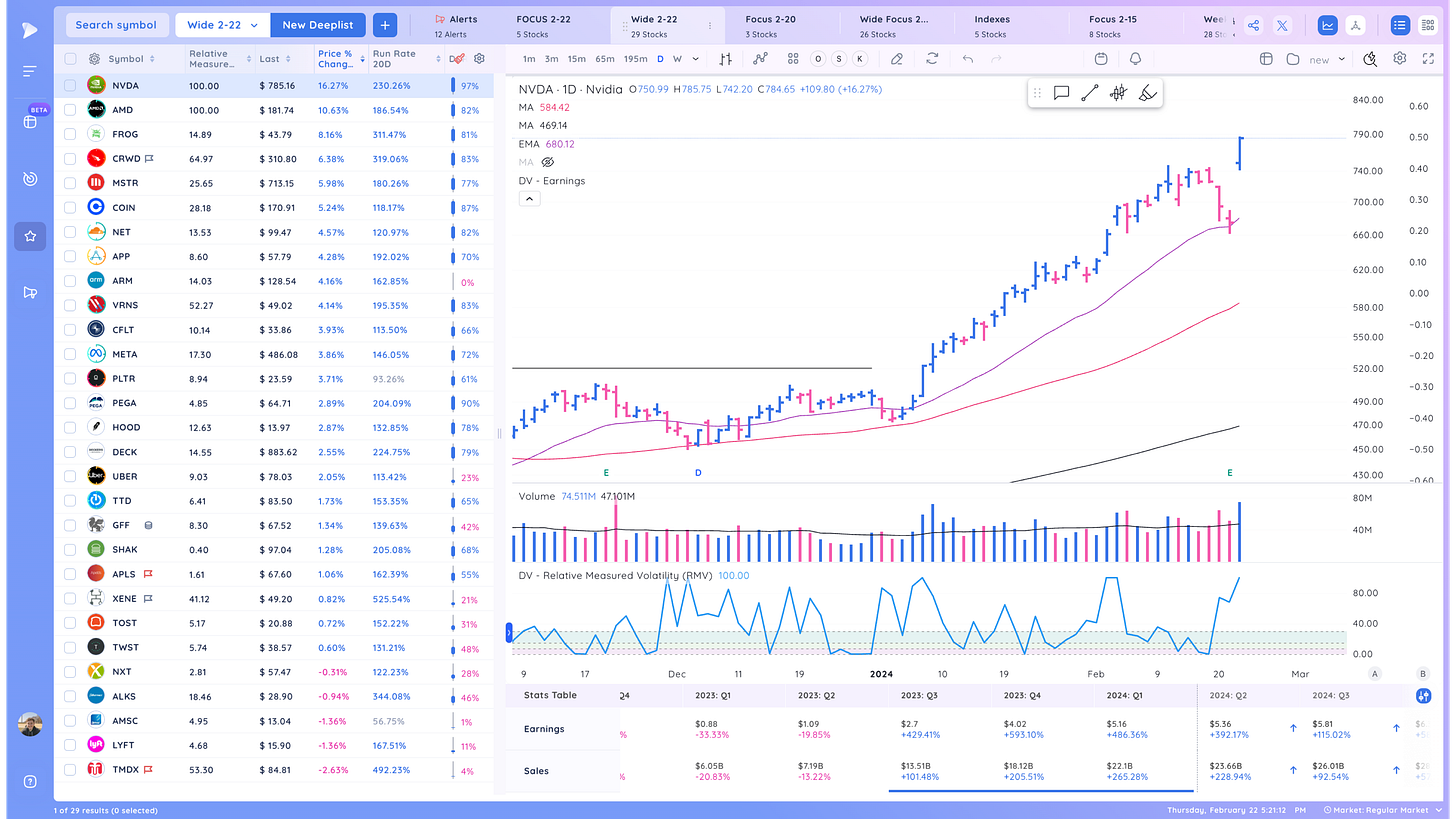Viewport: 1456px width, 819px height.
Task: Expand chart to fullscreen
Action: click(x=1428, y=59)
